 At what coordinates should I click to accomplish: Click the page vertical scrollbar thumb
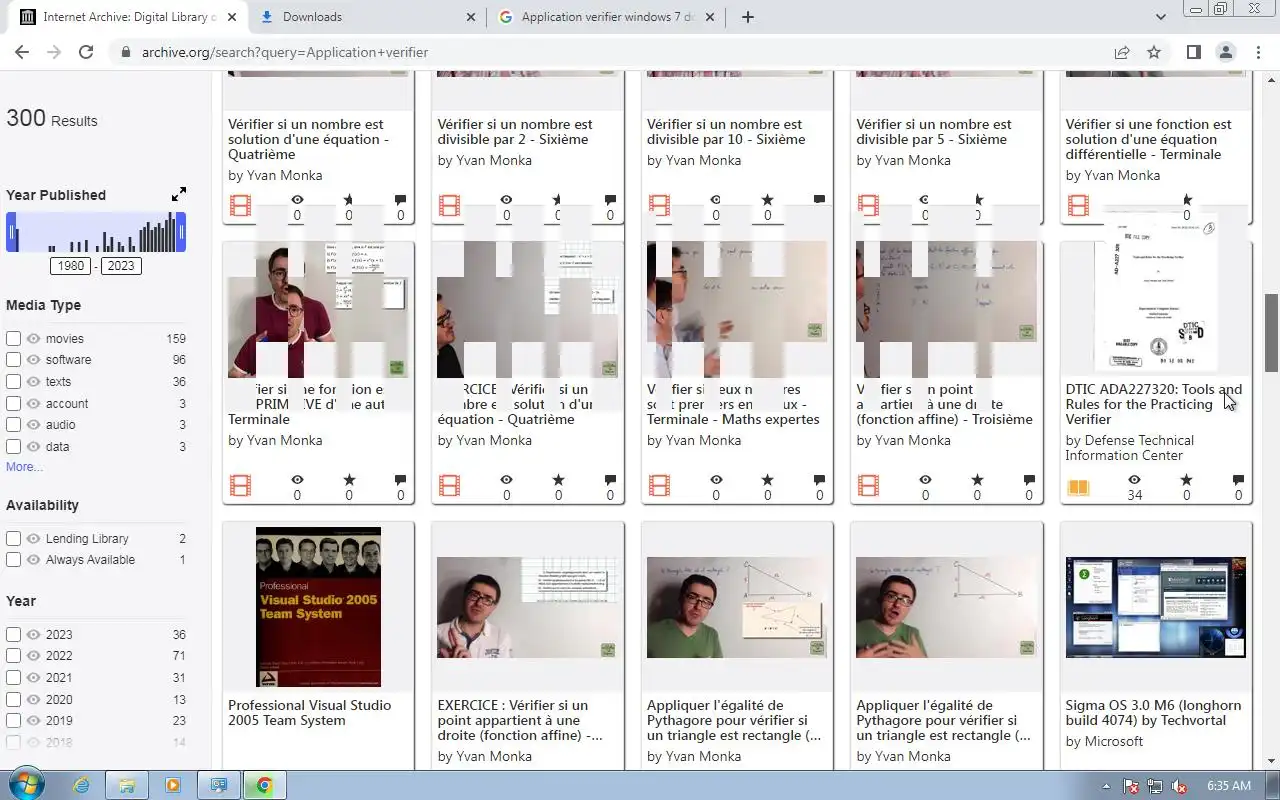coord(1271,332)
